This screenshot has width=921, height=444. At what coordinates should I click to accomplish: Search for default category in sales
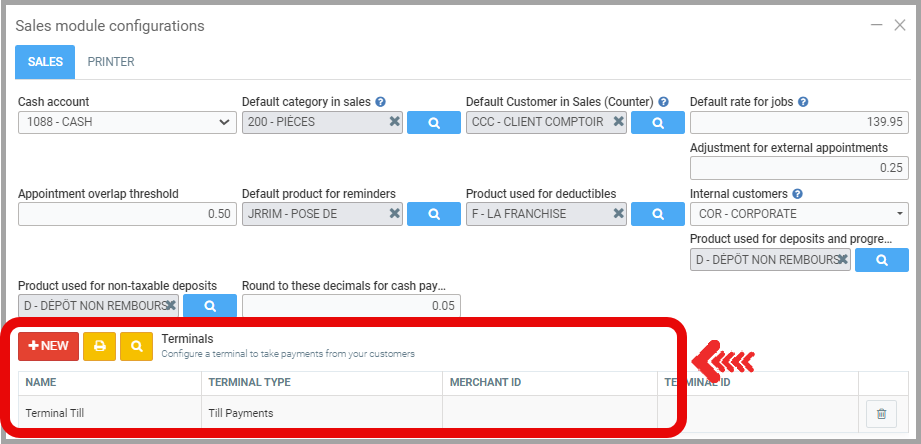tap(434, 122)
